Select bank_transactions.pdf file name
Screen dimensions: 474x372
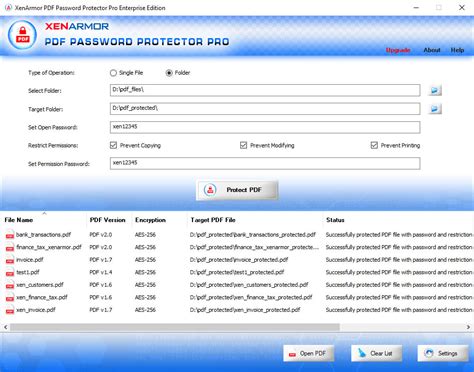pyautogui.click(x=43, y=235)
